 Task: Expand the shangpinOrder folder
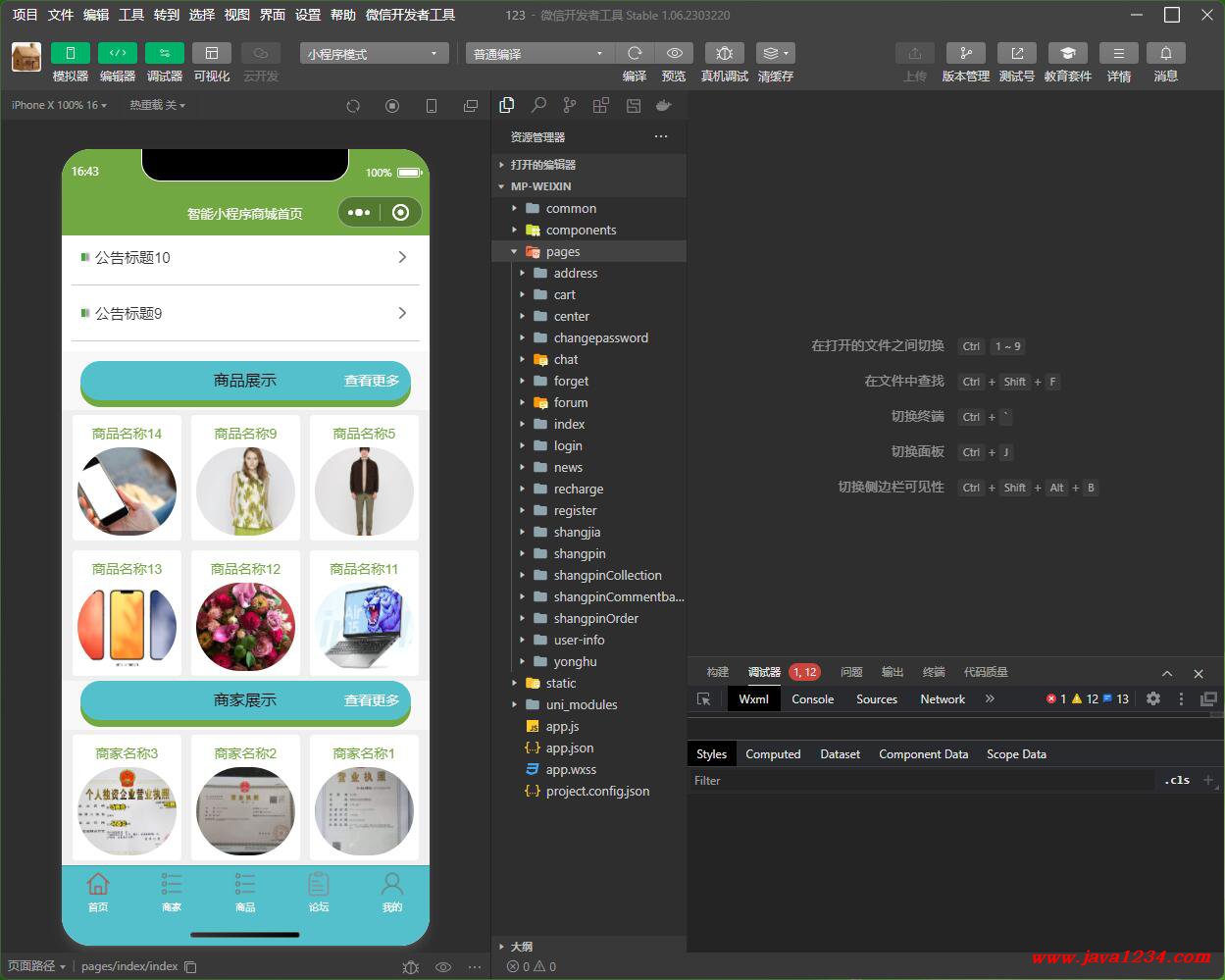[588, 618]
